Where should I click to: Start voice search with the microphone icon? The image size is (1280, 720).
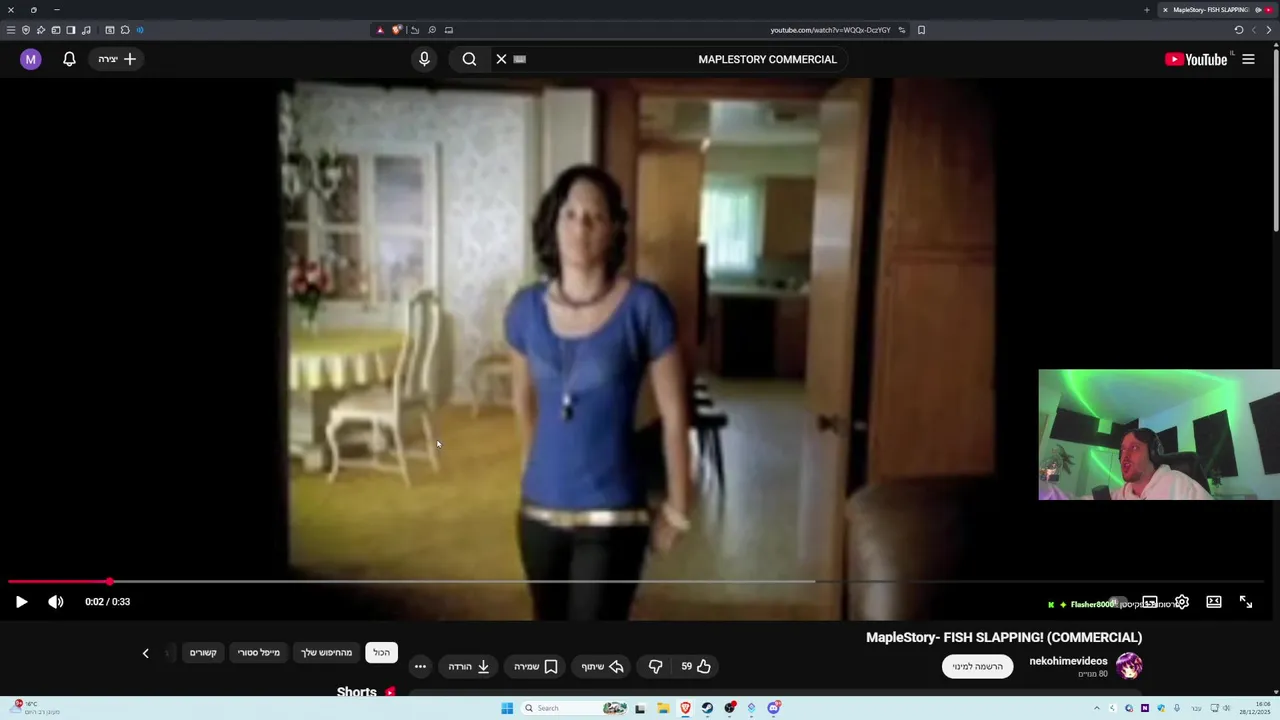coord(424,59)
